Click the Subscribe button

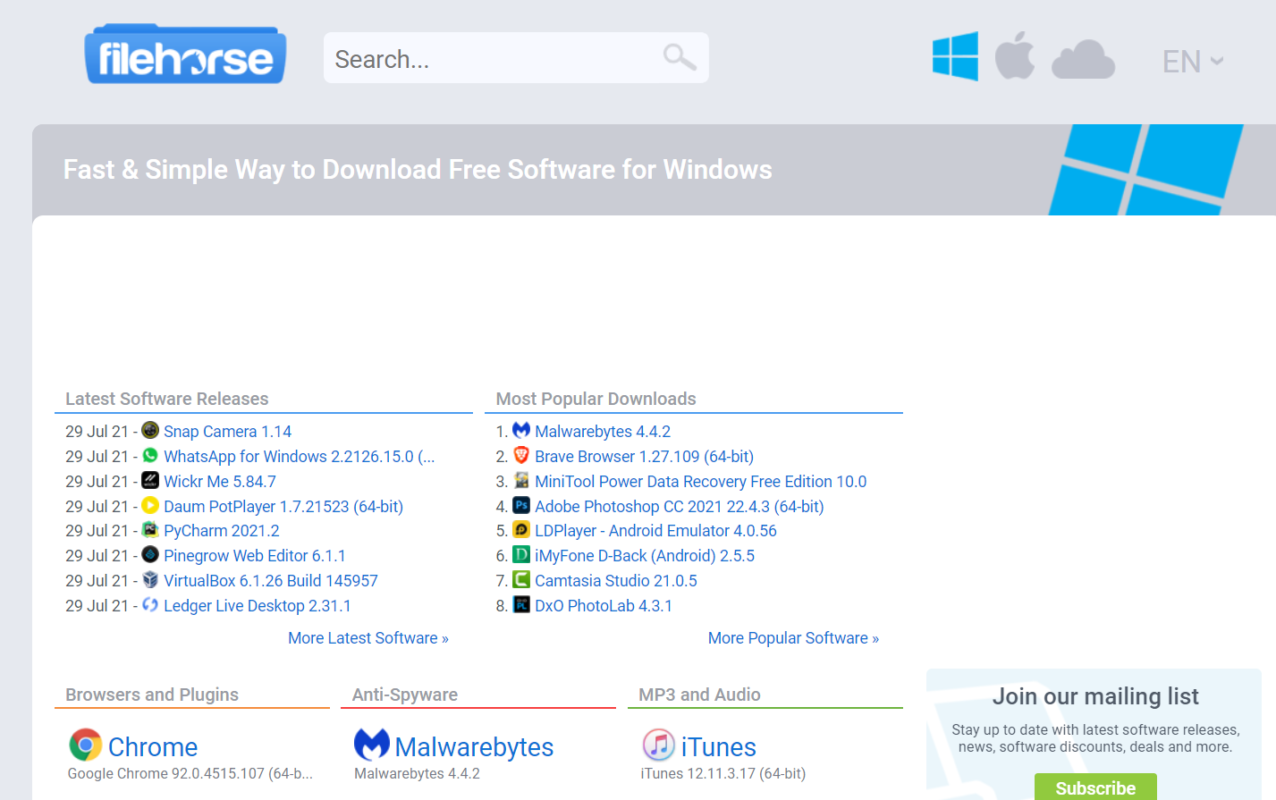pos(1095,787)
